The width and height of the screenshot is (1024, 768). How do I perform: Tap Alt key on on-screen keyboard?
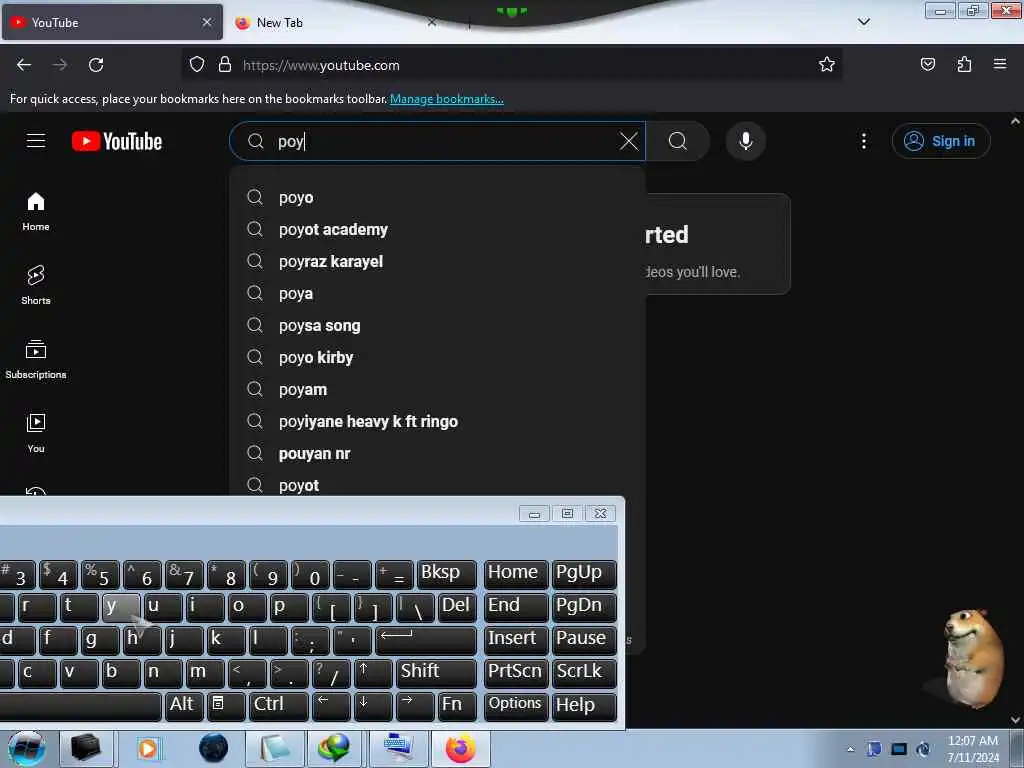(x=185, y=706)
